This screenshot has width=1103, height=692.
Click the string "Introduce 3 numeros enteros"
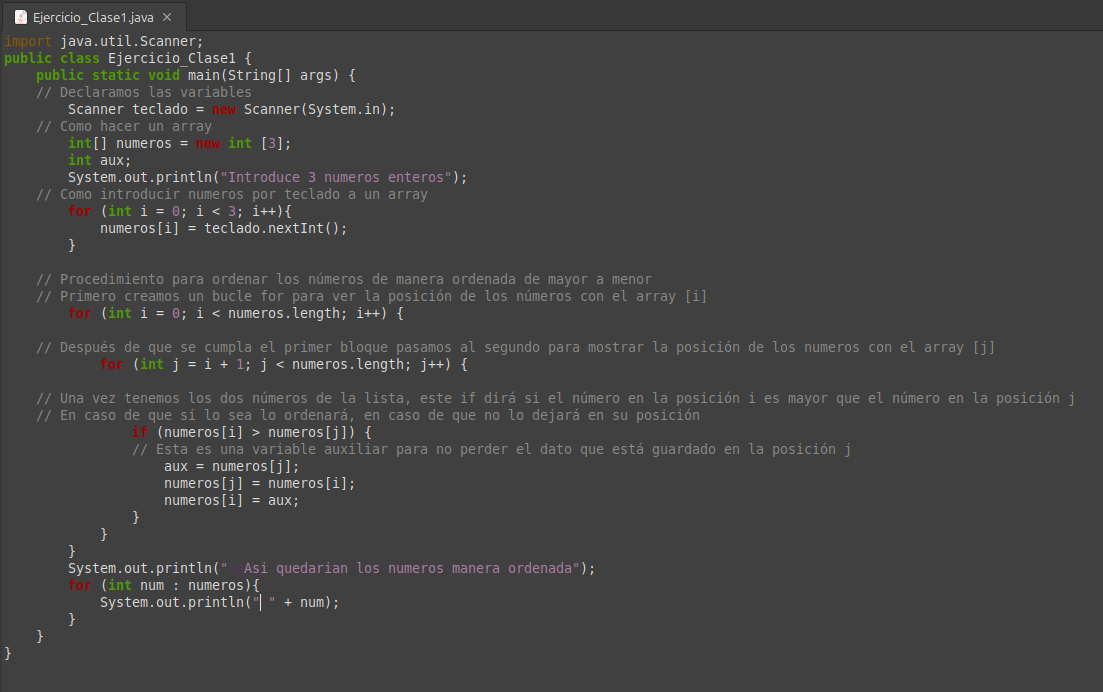click(338, 177)
